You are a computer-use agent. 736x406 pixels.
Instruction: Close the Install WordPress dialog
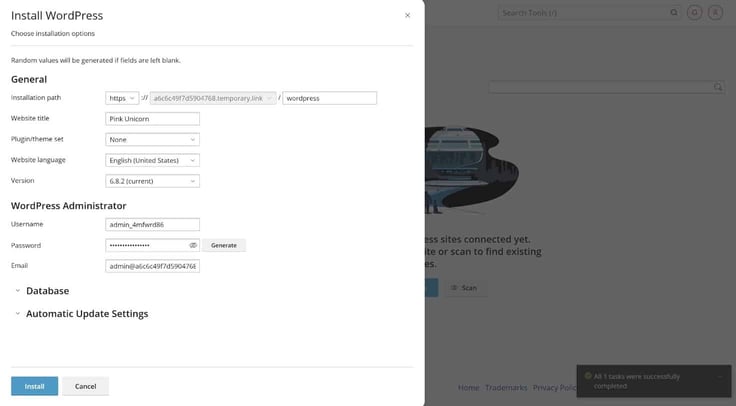pyautogui.click(x=407, y=15)
